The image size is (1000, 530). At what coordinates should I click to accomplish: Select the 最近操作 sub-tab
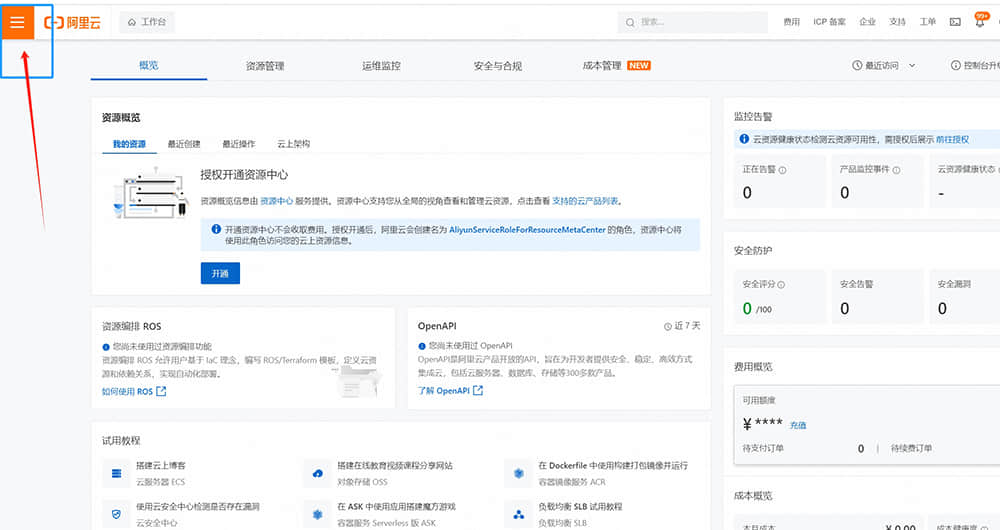239,144
